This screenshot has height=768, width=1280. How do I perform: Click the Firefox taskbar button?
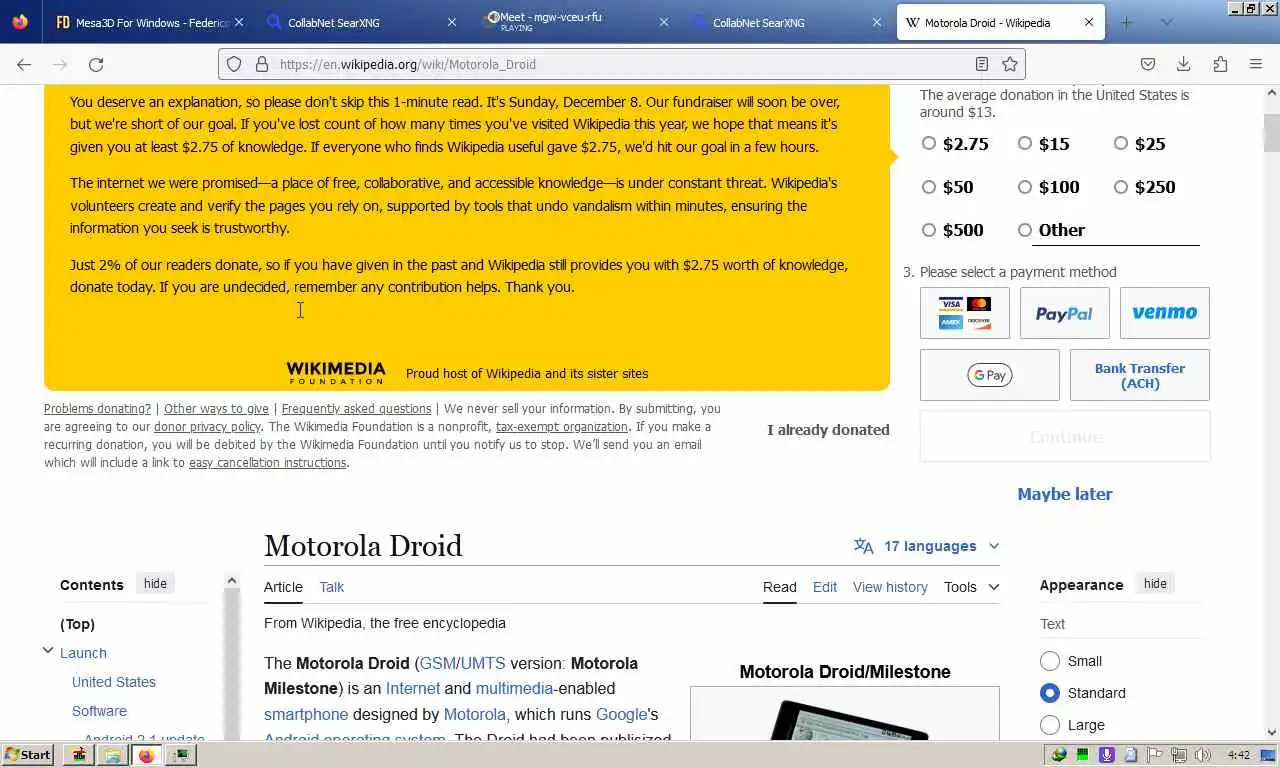(x=147, y=755)
